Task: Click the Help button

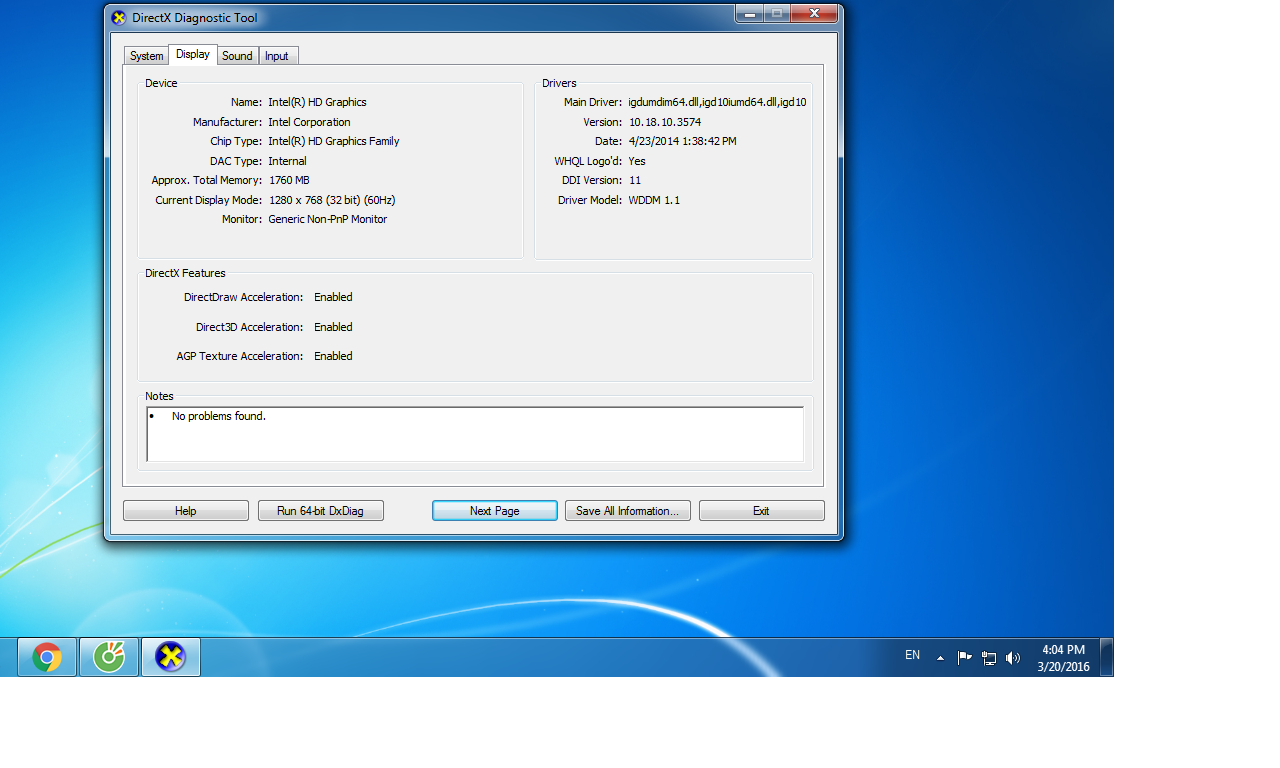Action: (186, 511)
